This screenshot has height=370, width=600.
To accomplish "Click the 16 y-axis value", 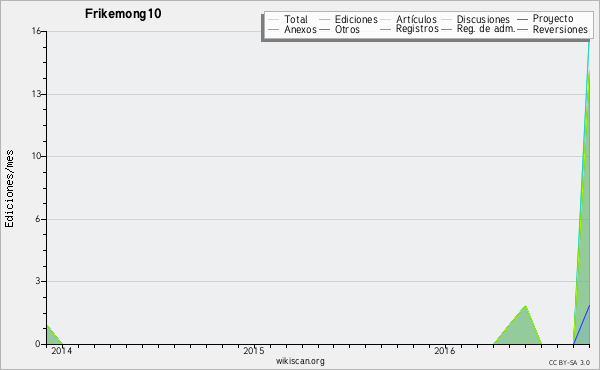I will (x=36, y=31).
